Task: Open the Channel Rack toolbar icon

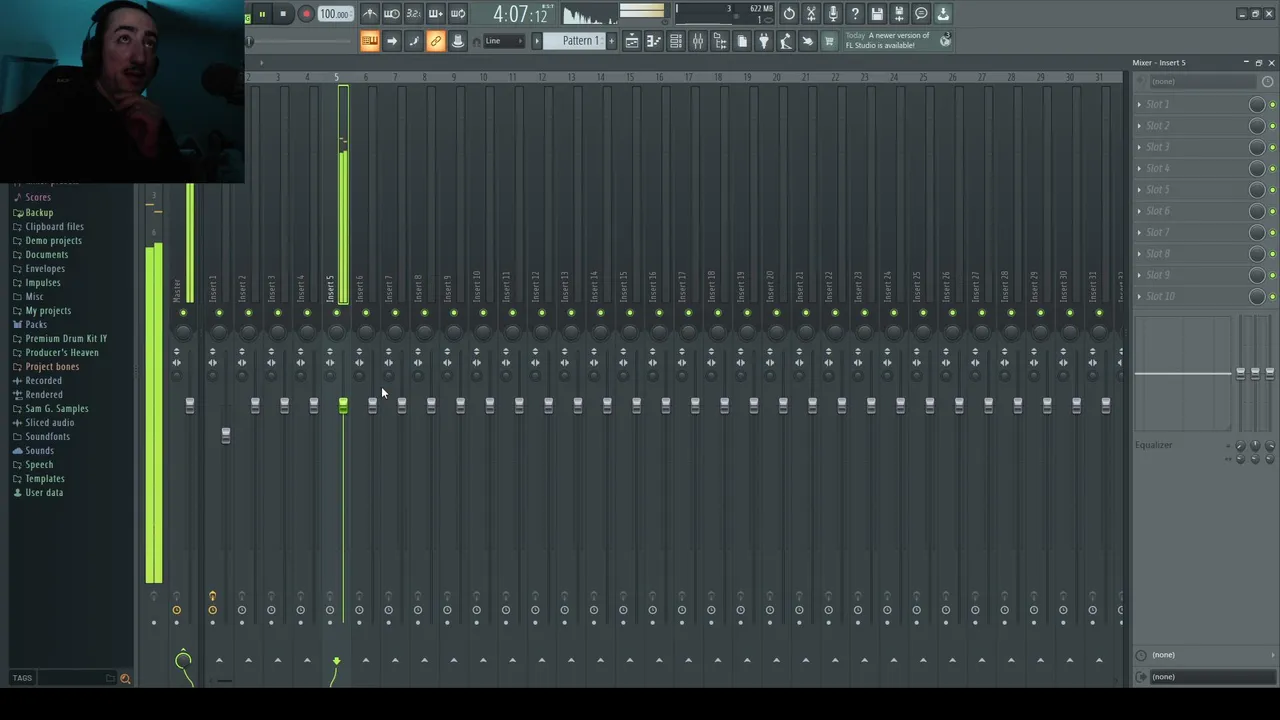Action: coord(676,41)
